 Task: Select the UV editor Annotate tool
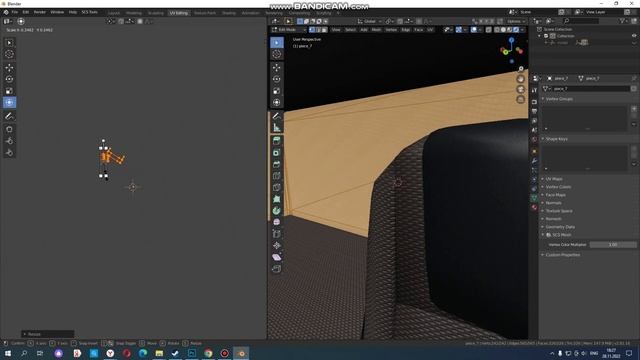tap(9, 116)
